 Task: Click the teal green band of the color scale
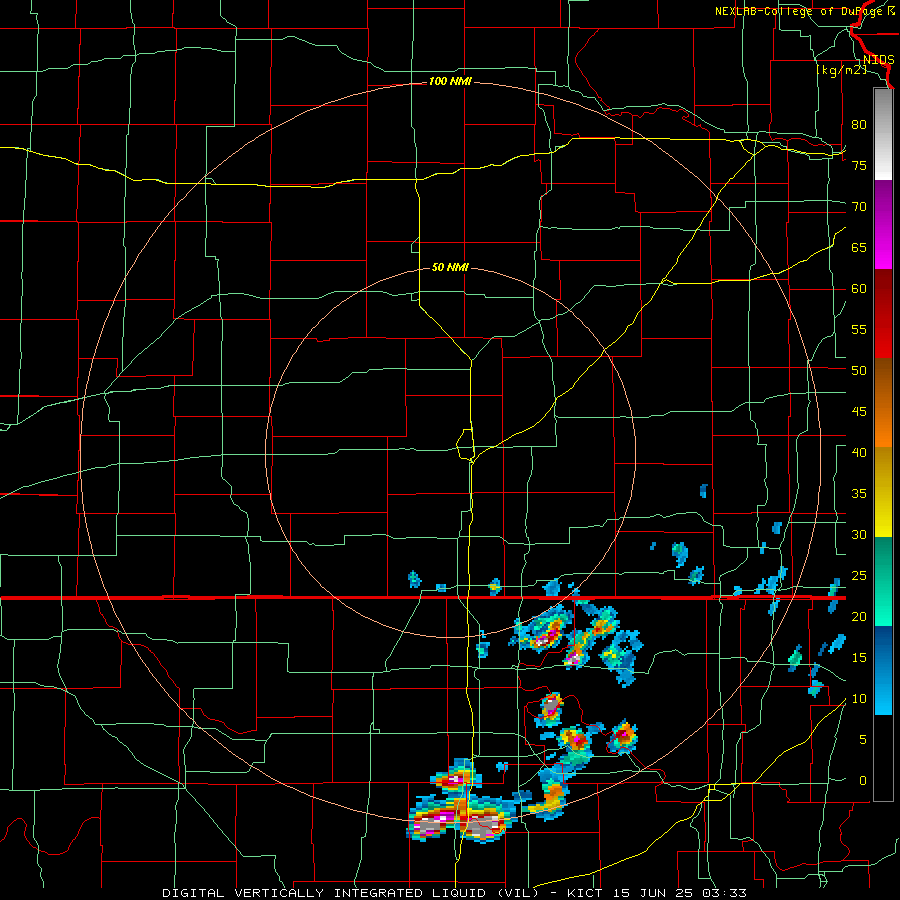(x=883, y=581)
